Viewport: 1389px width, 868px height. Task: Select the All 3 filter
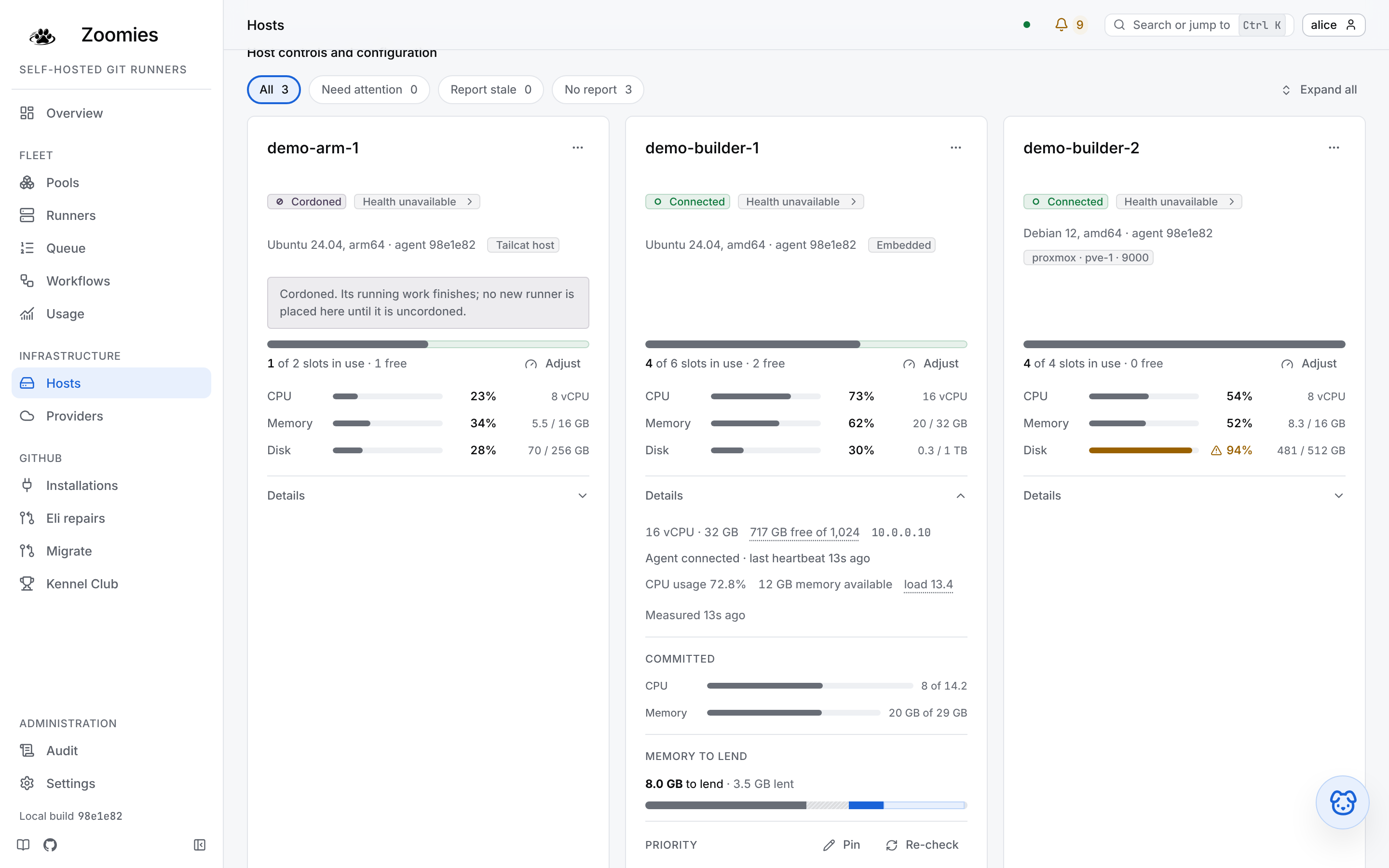click(x=274, y=90)
